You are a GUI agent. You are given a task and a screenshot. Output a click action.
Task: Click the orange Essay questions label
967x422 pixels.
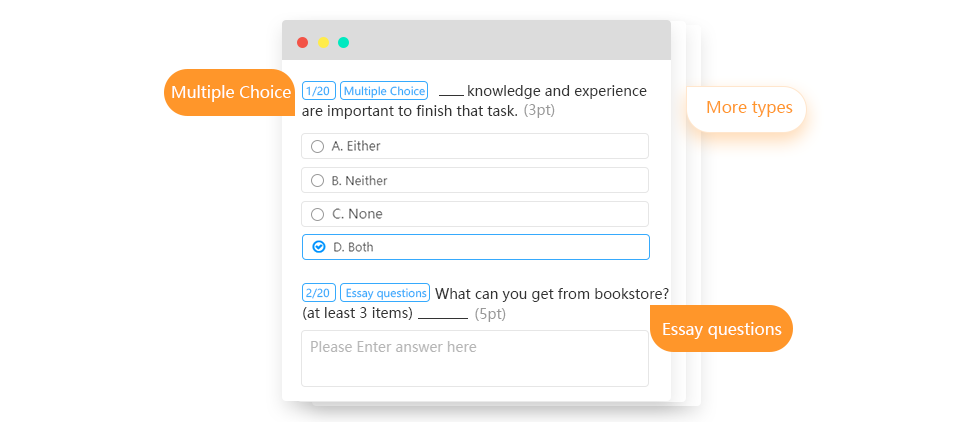pyautogui.click(x=721, y=328)
